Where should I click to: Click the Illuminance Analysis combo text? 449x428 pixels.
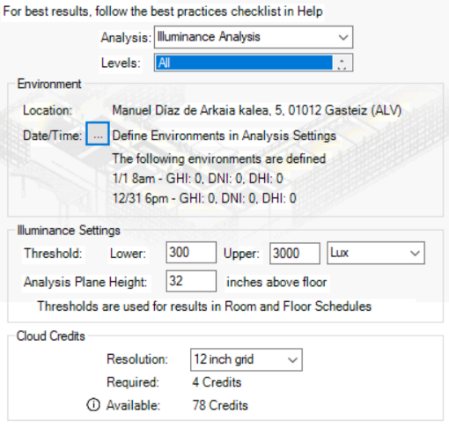(209, 37)
